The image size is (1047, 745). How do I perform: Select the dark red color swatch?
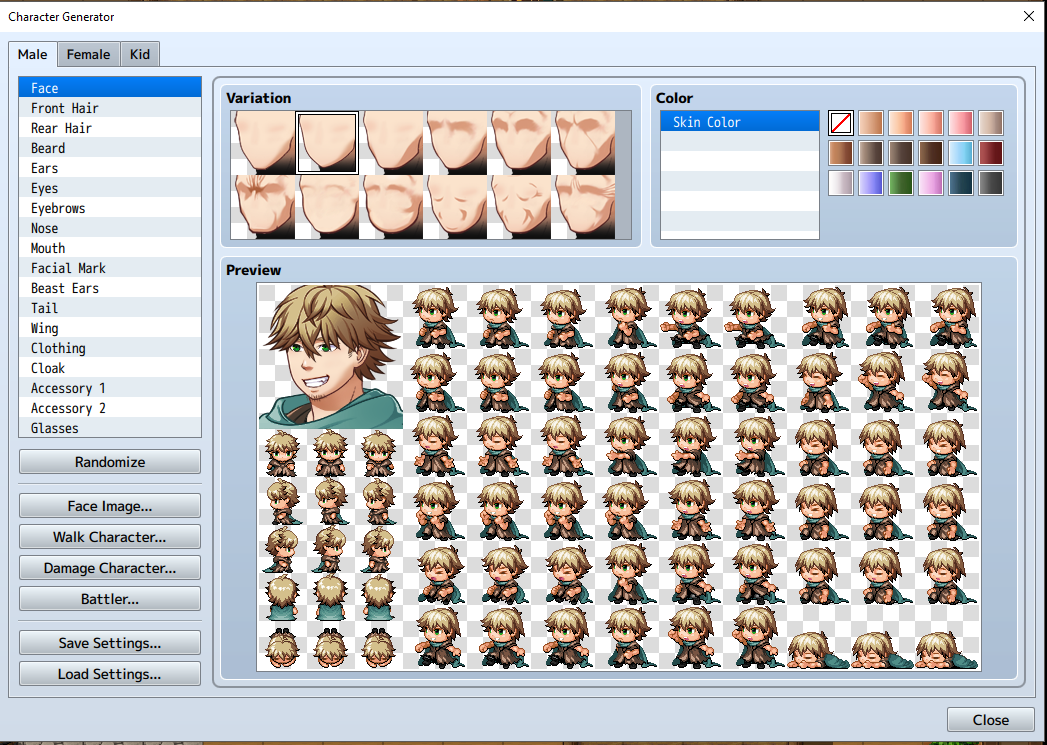[991, 153]
